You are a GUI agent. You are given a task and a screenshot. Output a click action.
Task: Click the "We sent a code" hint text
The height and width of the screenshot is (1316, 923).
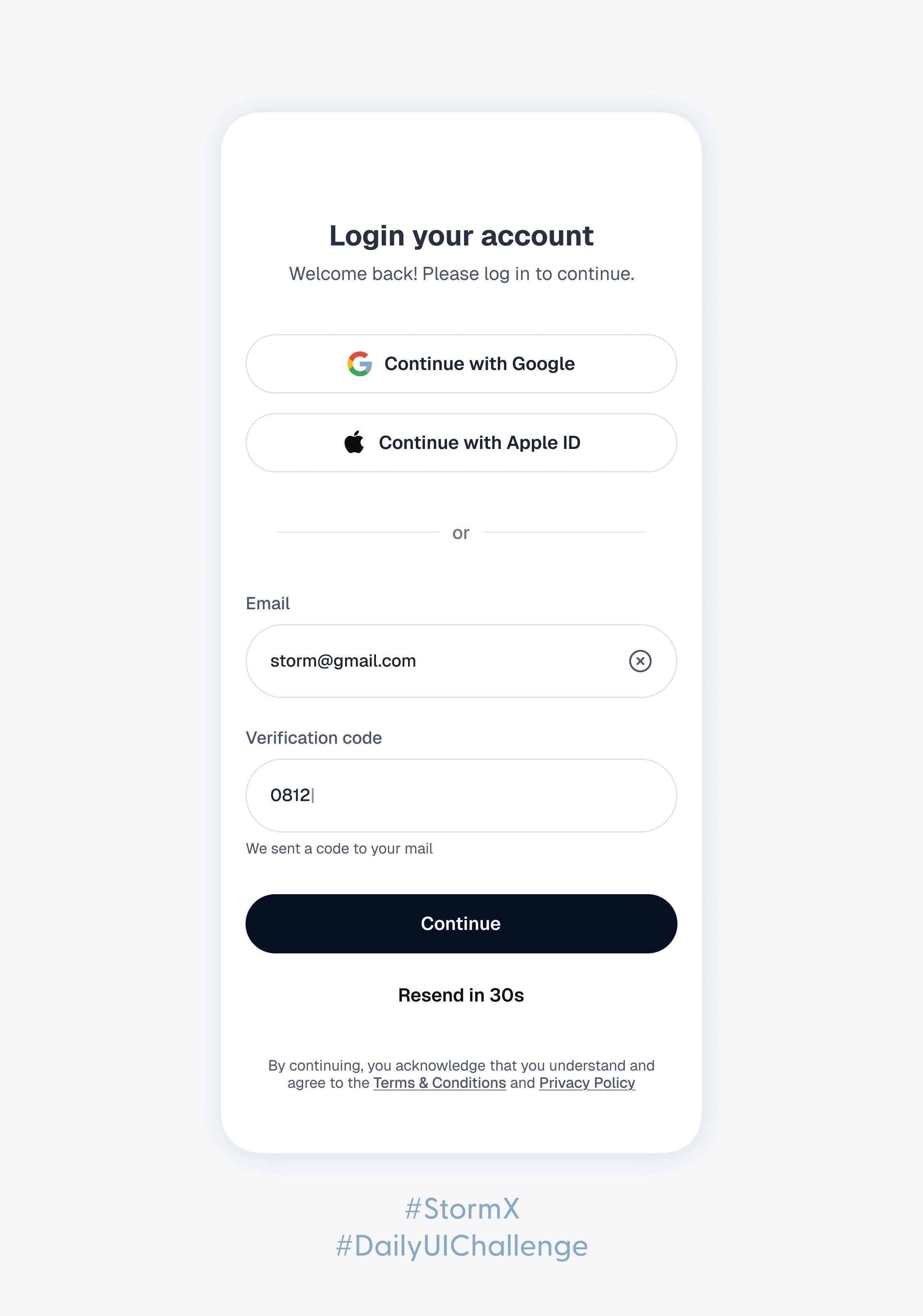click(x=339, y=848)
